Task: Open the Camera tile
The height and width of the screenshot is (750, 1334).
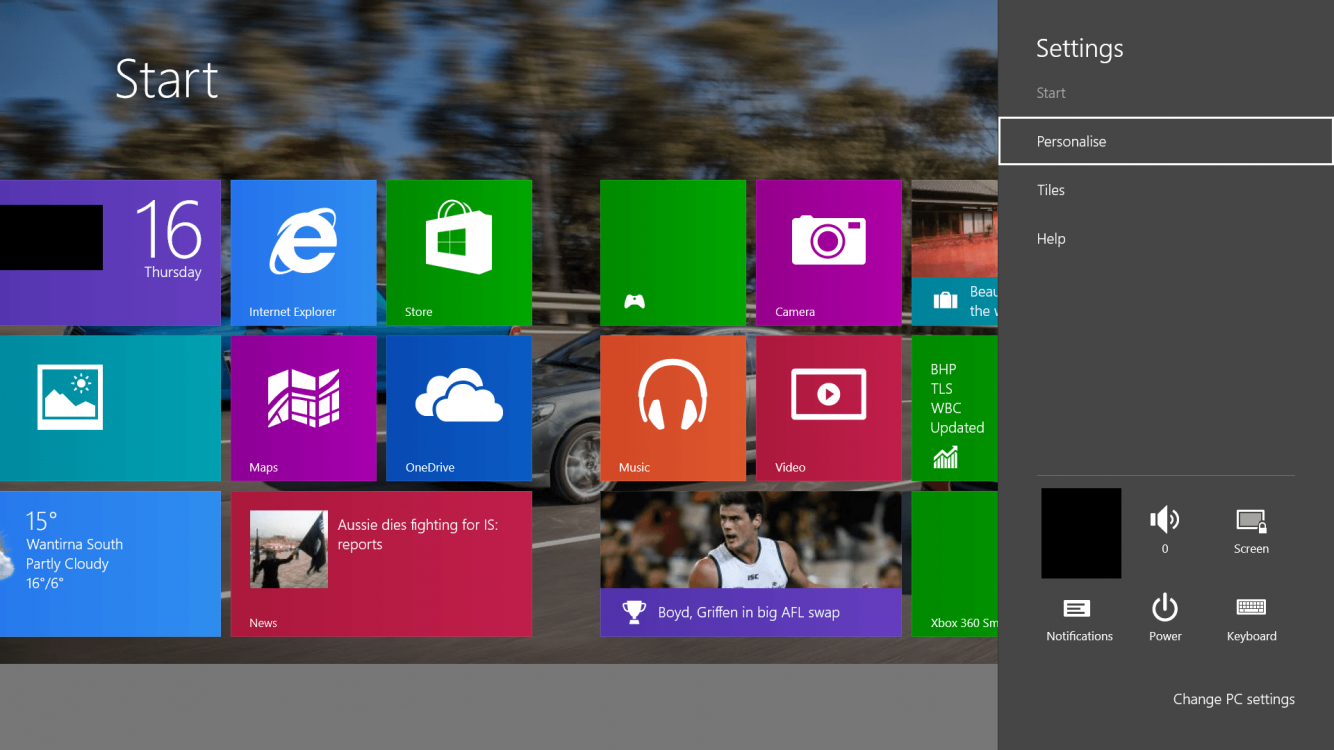Action: [x=829, y=253]
